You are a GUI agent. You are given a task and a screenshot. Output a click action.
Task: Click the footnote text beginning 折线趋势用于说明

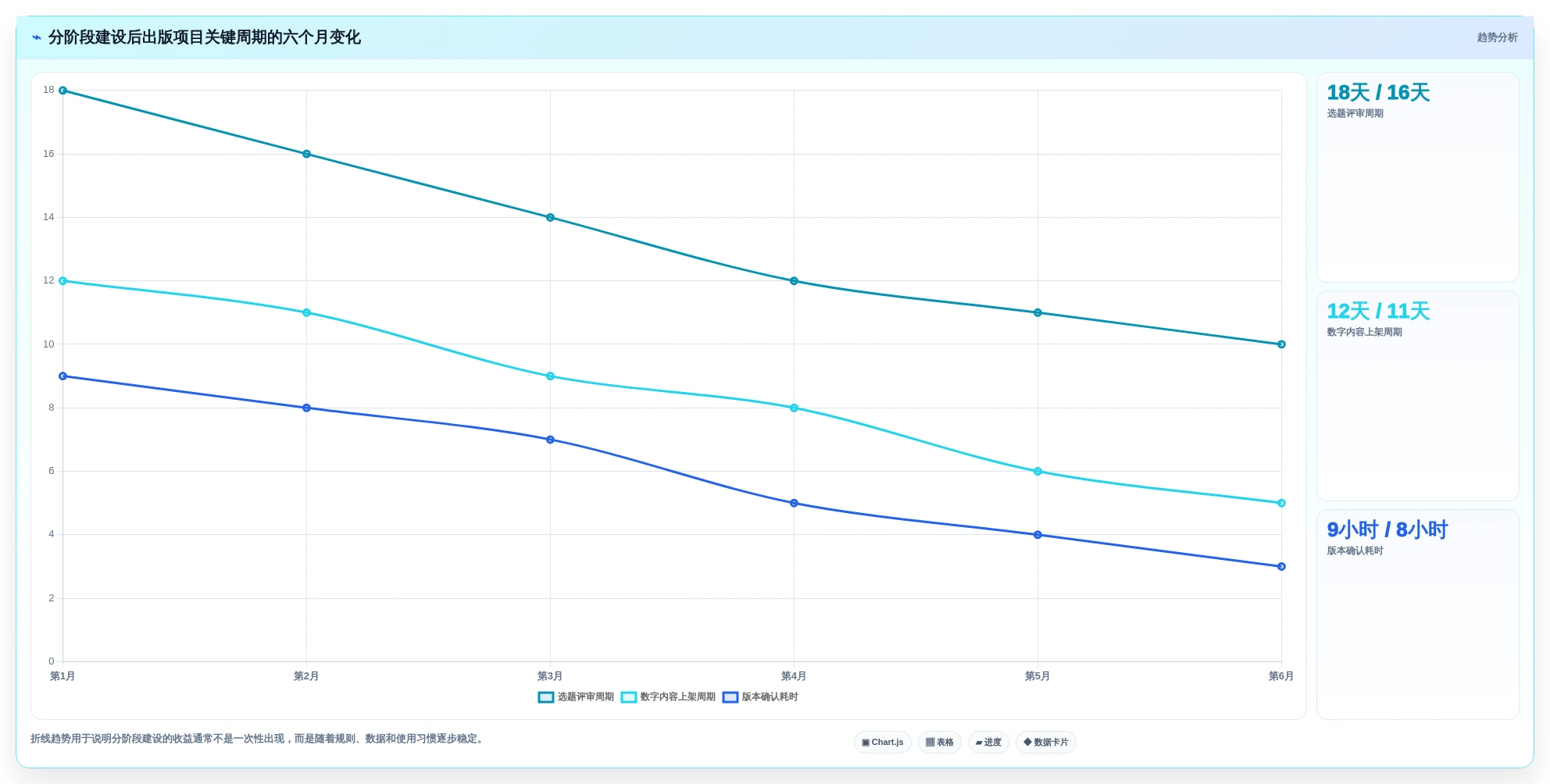pos(259,739)
